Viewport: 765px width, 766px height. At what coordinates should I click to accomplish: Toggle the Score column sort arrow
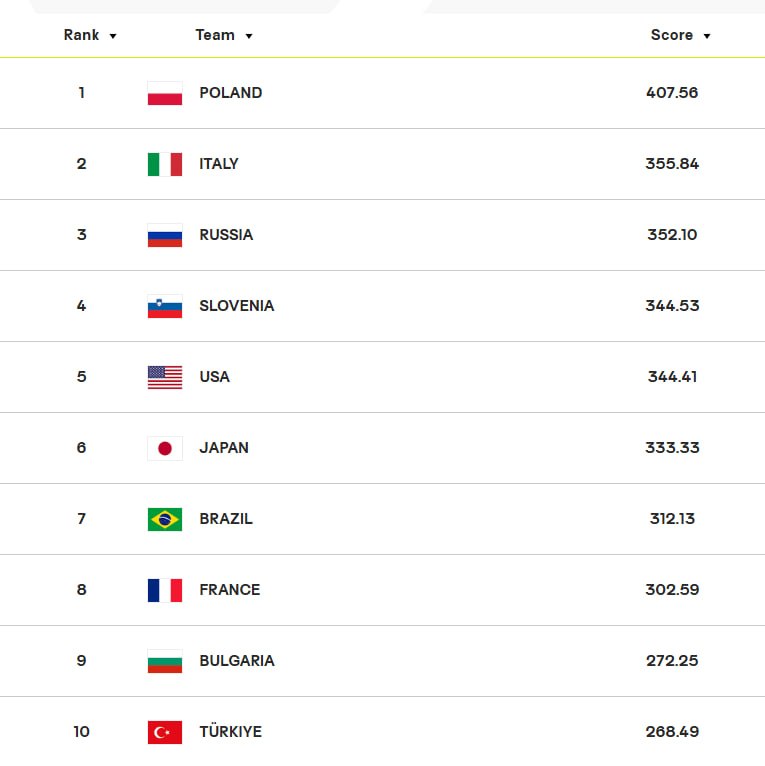pyautogui.click(x=706, y=36)
